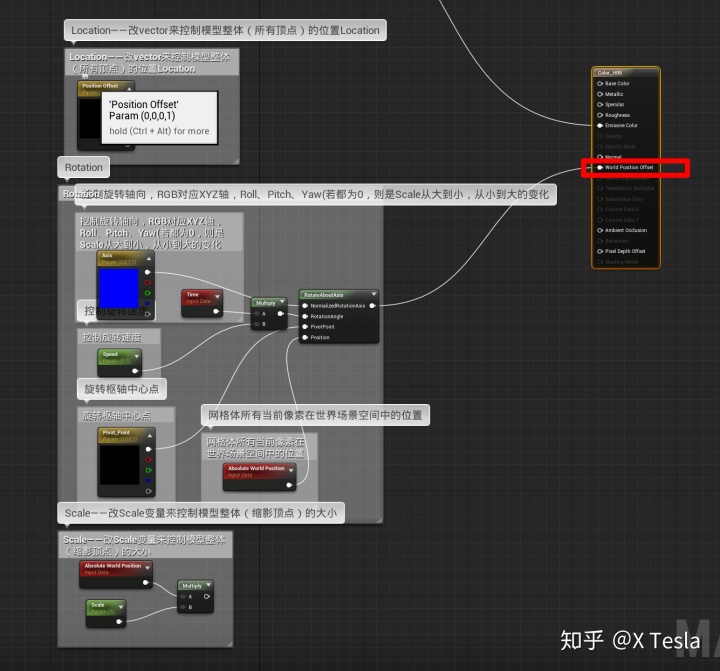Screen dimensions: 720x671
Task: Click the RotateAboutAxis output pin
Action: pos(372,305)
